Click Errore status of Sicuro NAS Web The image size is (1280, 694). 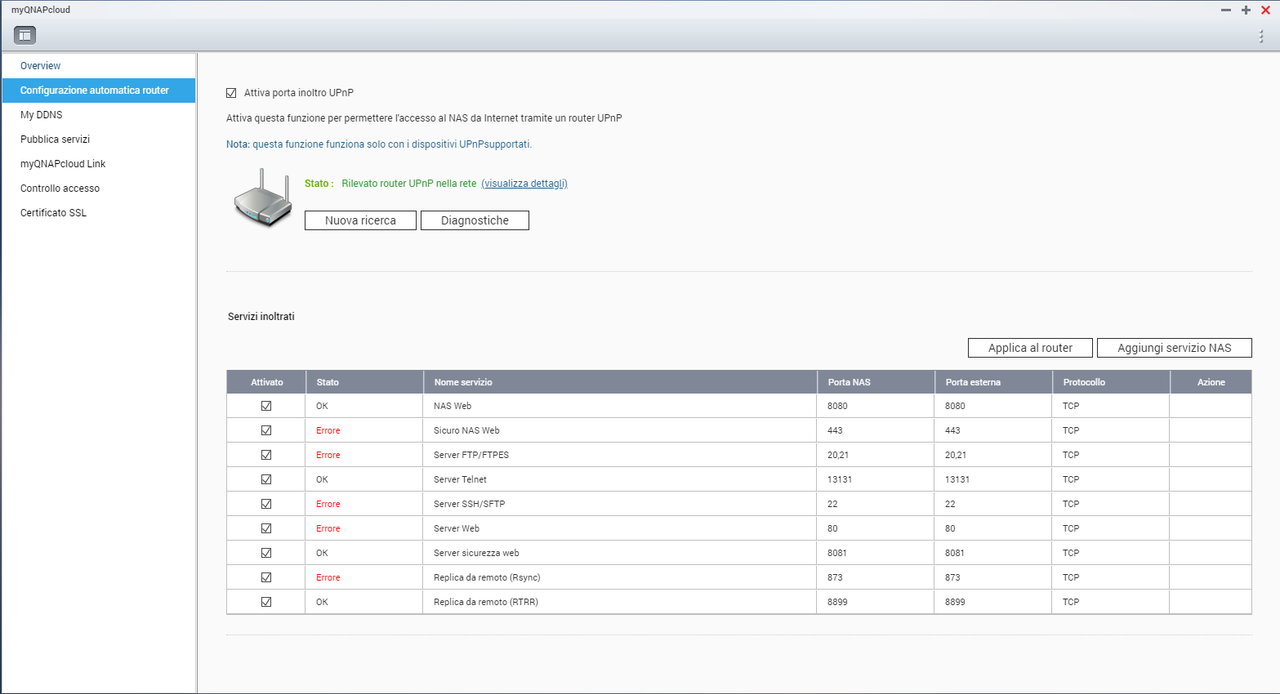click(x=328, y=430)
